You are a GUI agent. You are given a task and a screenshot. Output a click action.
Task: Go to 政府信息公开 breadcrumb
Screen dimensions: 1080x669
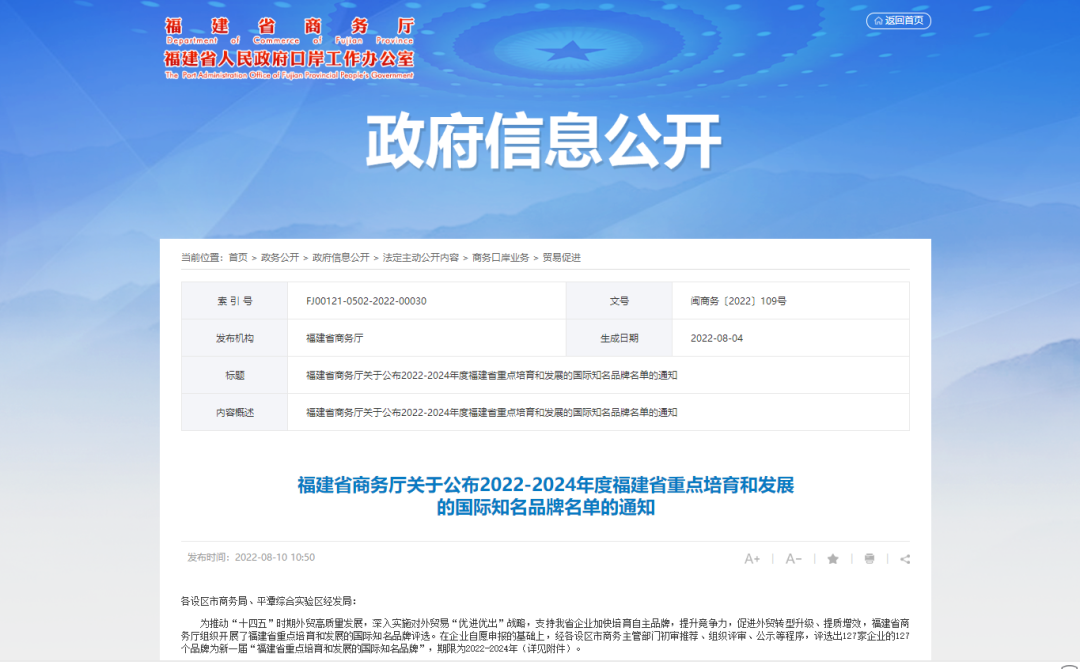point(341,258)
